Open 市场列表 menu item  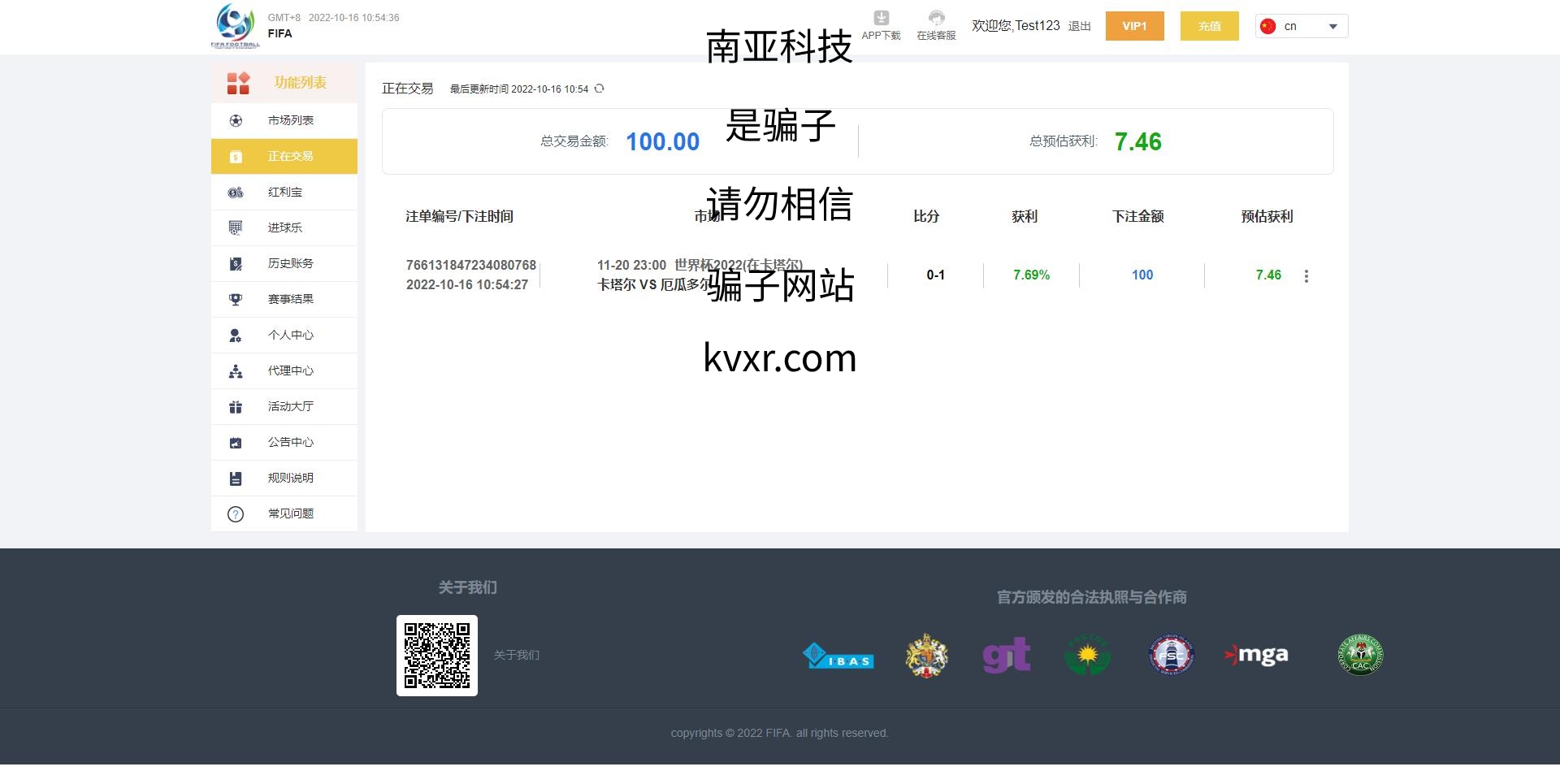284,120
